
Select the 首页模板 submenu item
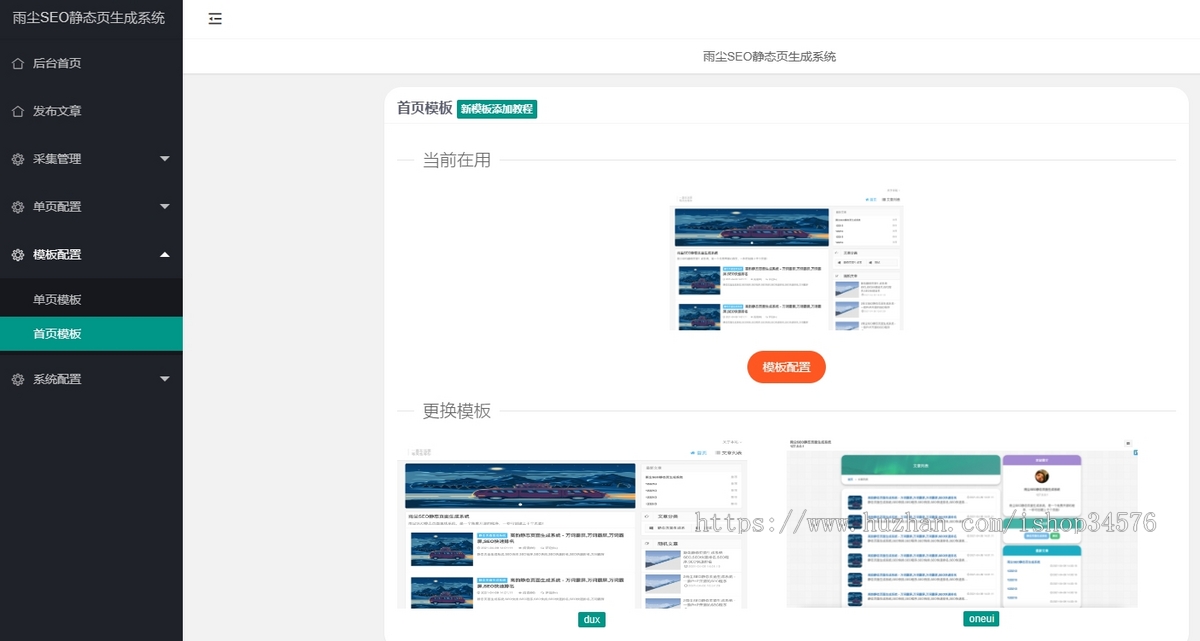pos(57,334)
